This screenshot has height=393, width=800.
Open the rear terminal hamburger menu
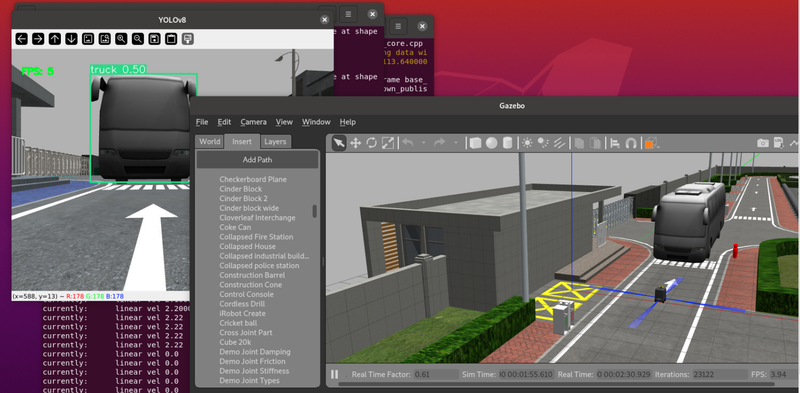[398, 26]
